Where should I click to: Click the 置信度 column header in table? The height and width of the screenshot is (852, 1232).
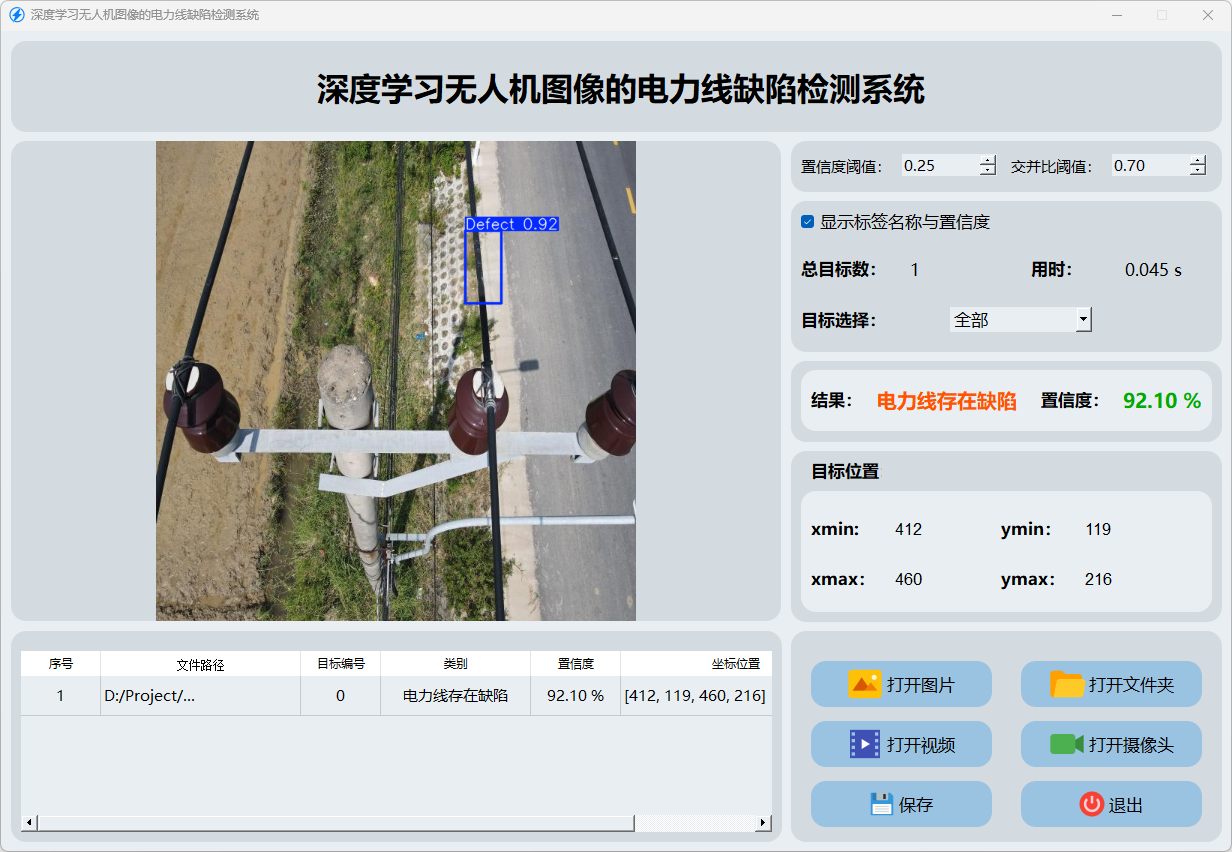(x=575, y=664)
